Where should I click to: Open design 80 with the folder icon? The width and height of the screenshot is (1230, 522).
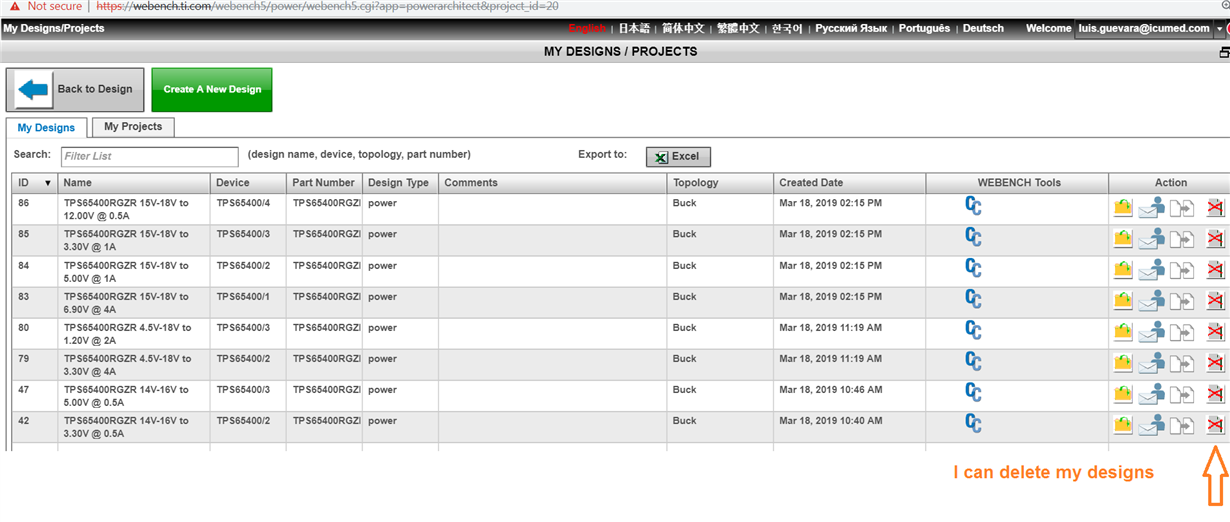[1123, 332]
